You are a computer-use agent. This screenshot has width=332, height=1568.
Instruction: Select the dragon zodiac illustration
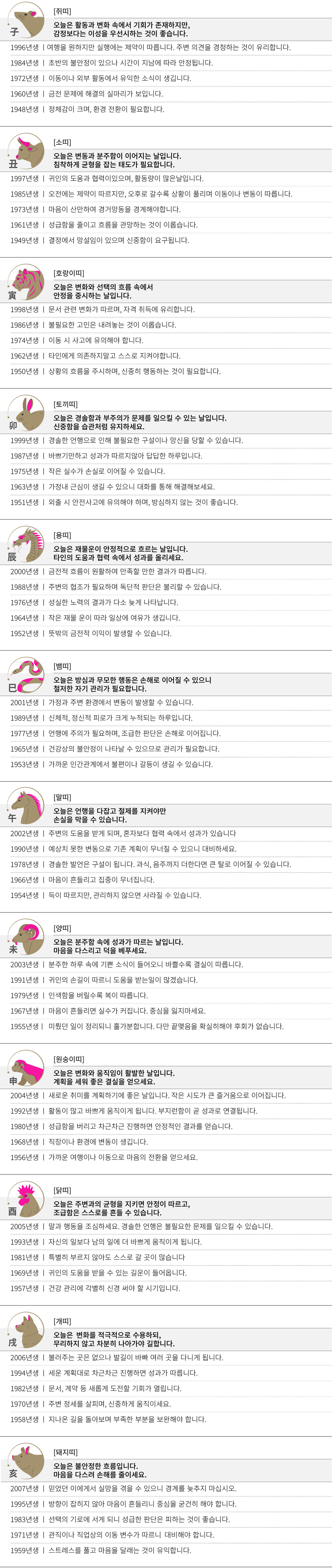(26, 544)
